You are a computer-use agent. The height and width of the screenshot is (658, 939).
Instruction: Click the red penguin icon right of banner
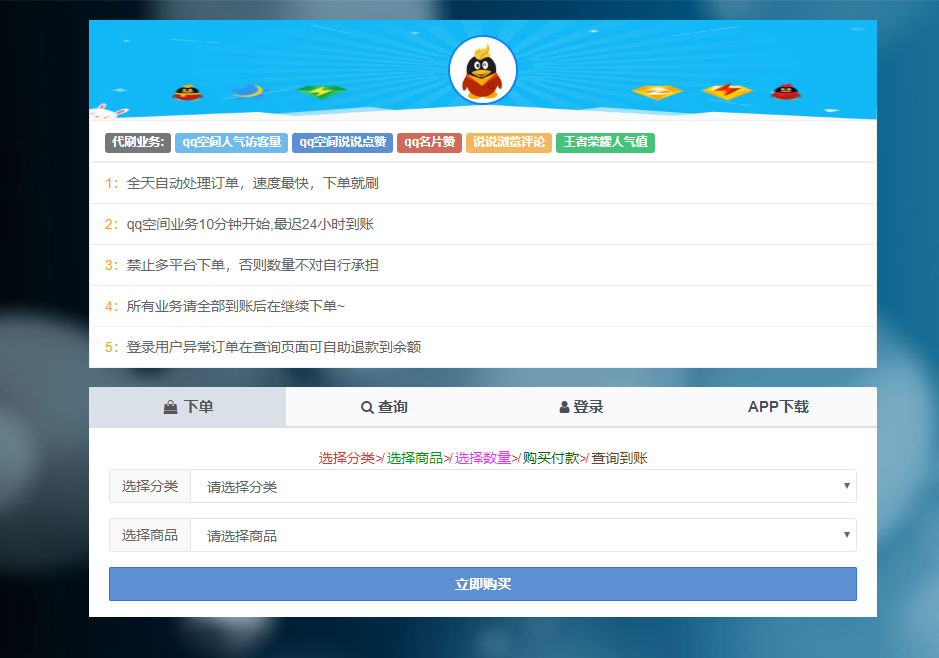click(786, 92)
